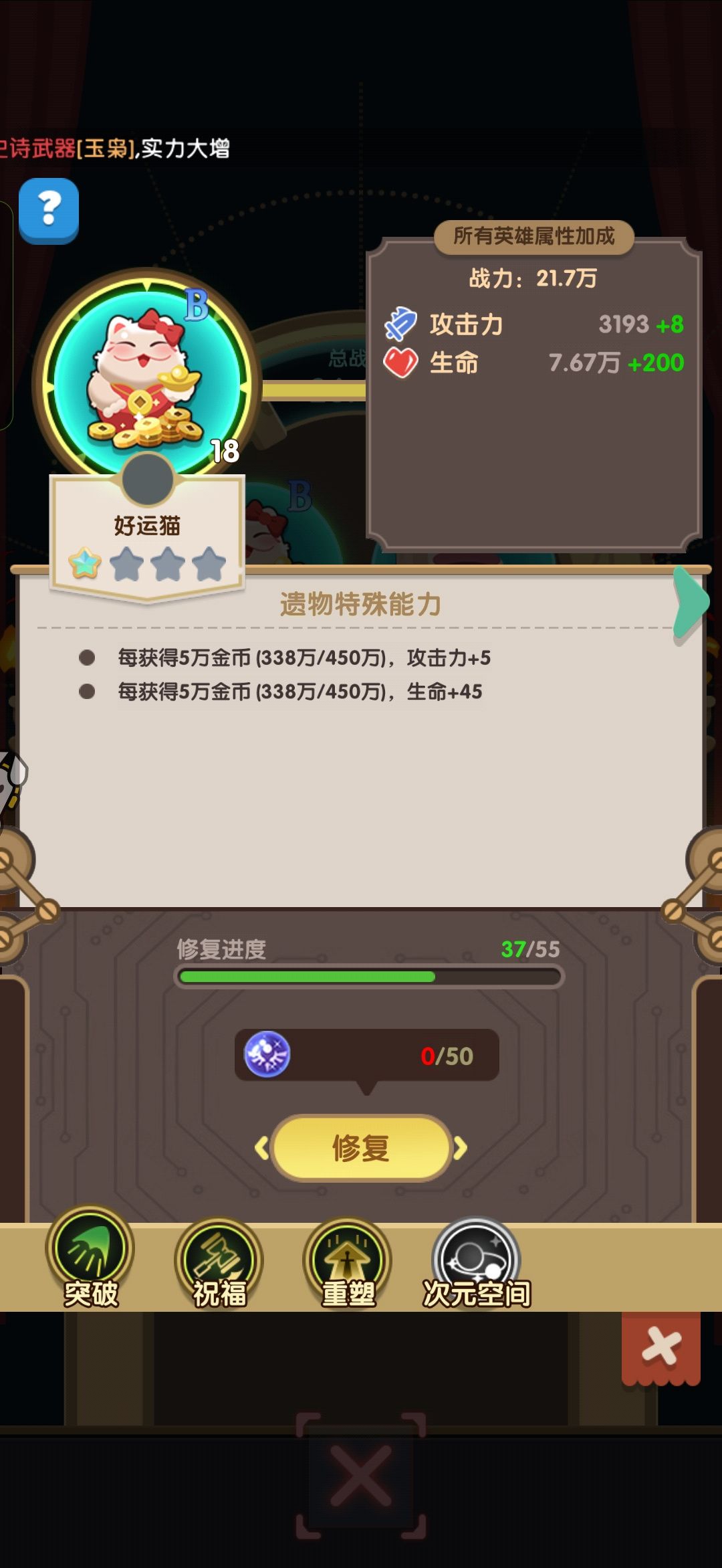Tap the purple repair material orb icon
This screenshot has width=722, height=1568.
(x=267, y=1055)
